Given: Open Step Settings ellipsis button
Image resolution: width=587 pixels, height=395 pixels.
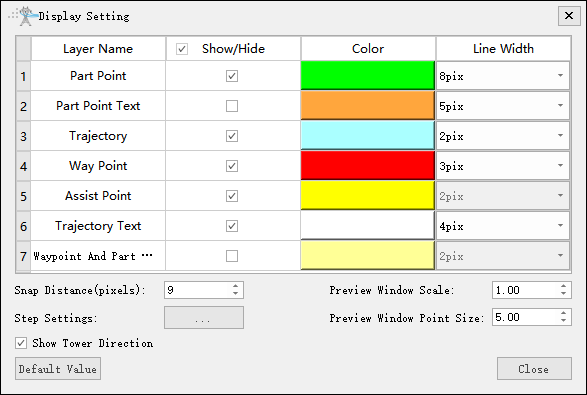Looking at the screenshot, I should (204, 318).
